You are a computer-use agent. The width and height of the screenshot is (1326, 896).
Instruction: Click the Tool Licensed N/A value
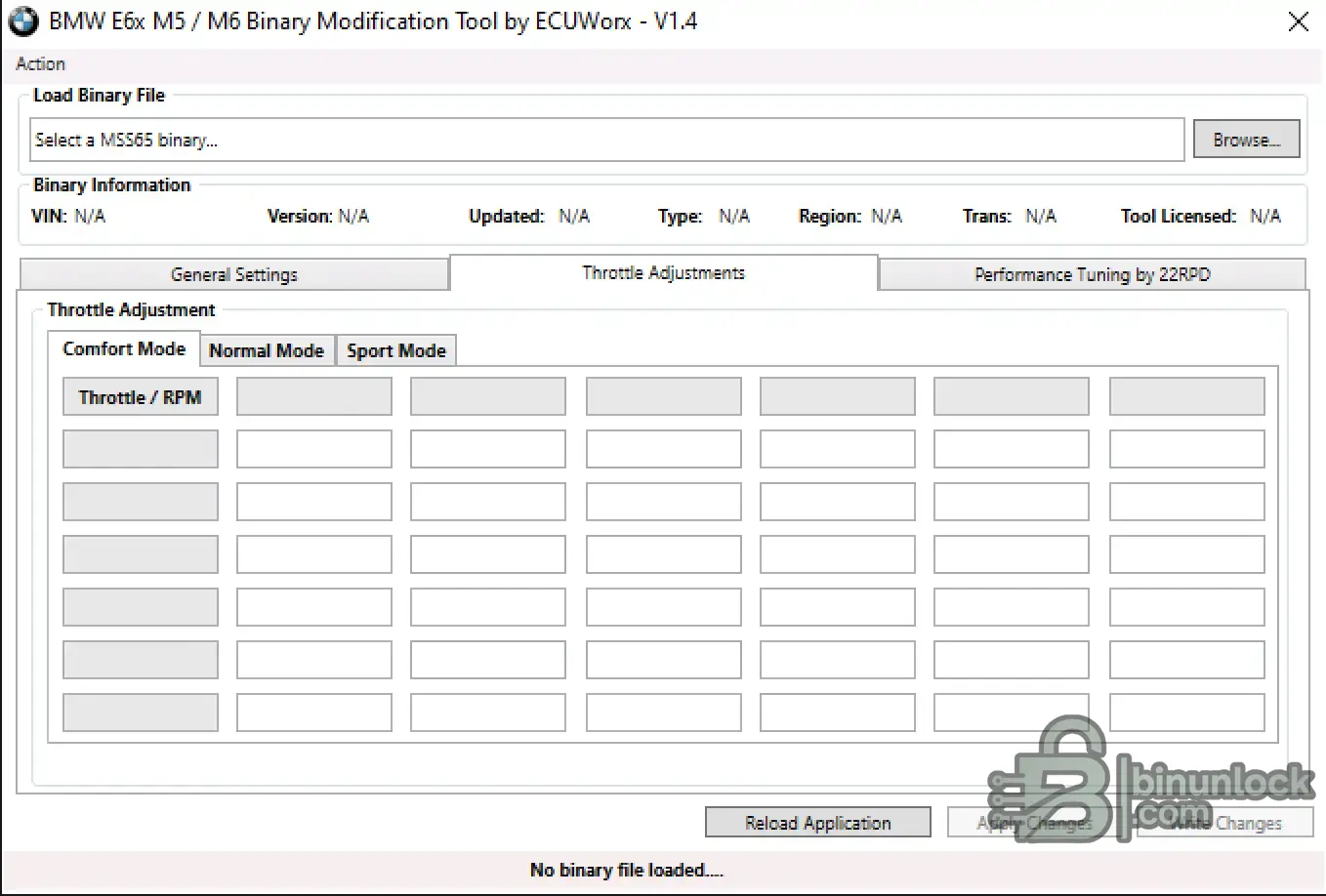1265,216
